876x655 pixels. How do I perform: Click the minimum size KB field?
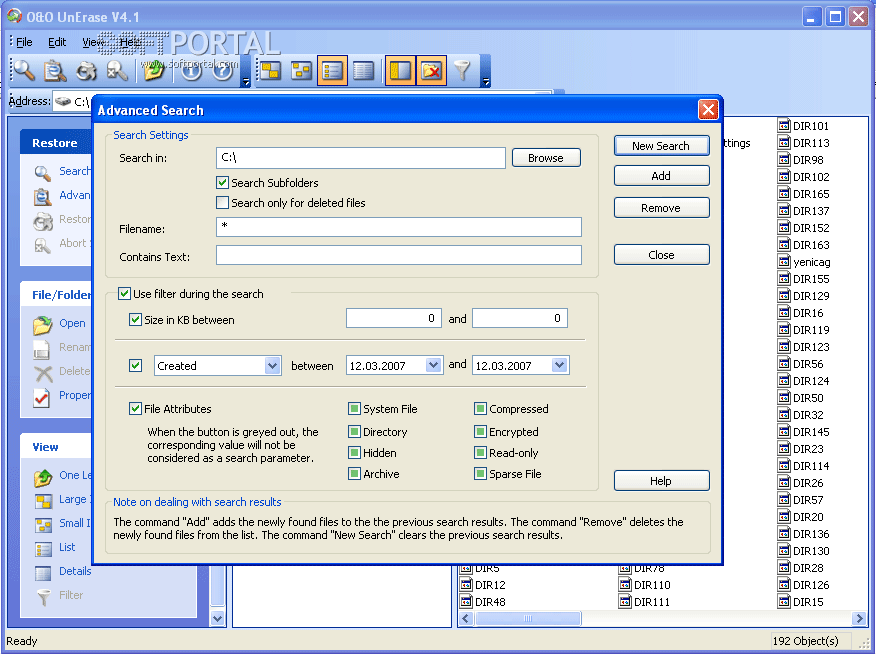(394, 318)
